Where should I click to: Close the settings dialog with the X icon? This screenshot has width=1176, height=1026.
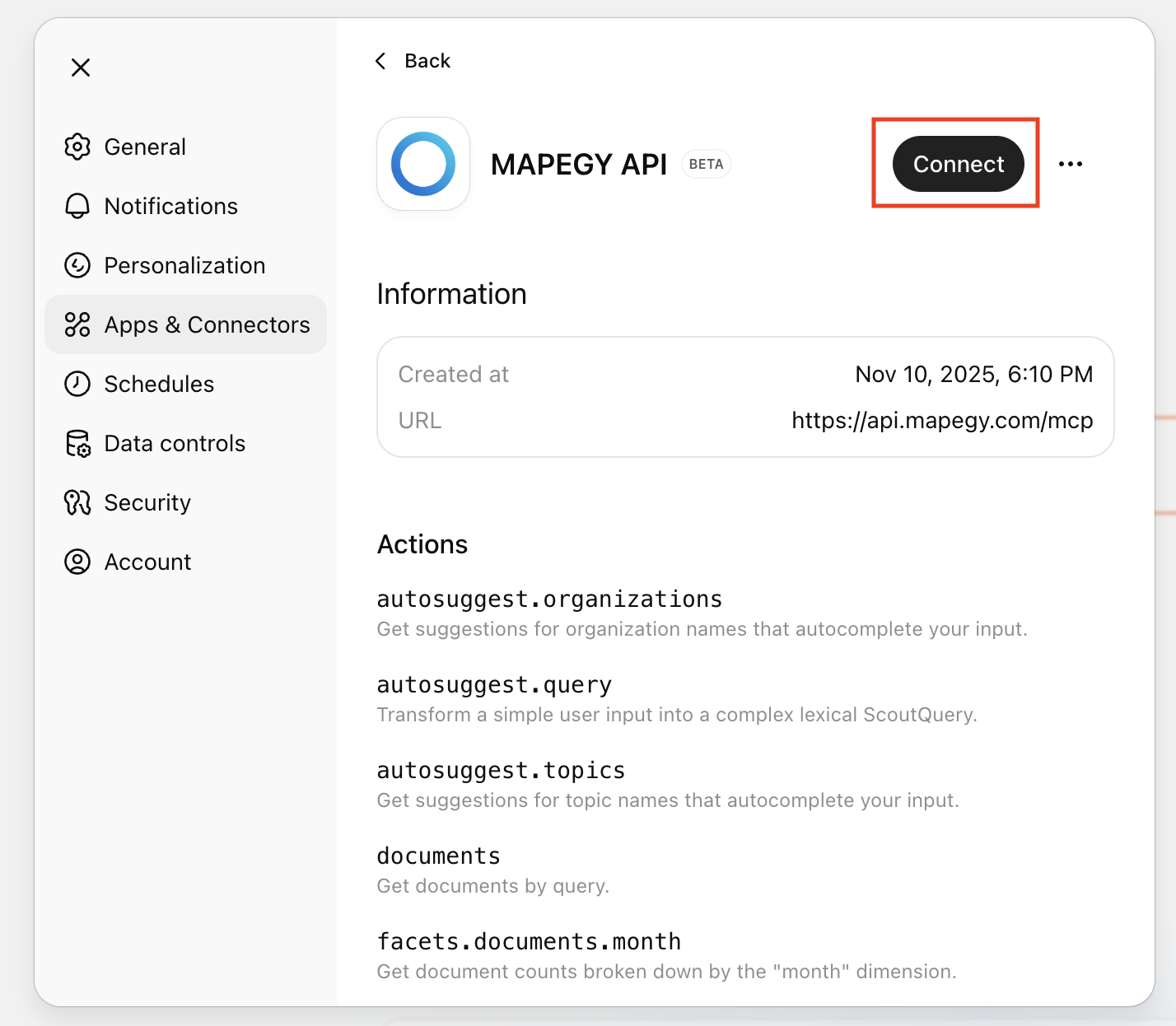click(x=81, y=68)
